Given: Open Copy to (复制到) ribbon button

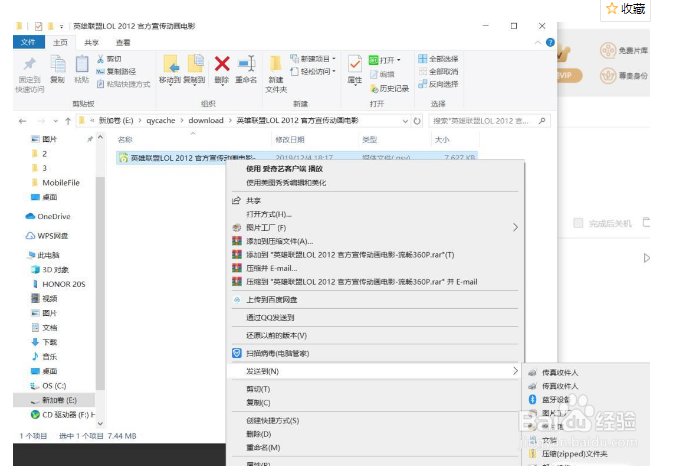Looking at the screenshot, I should point(194,69).
